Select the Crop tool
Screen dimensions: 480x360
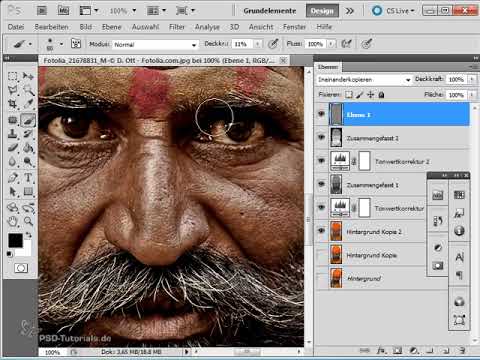[x=13, y=104]
